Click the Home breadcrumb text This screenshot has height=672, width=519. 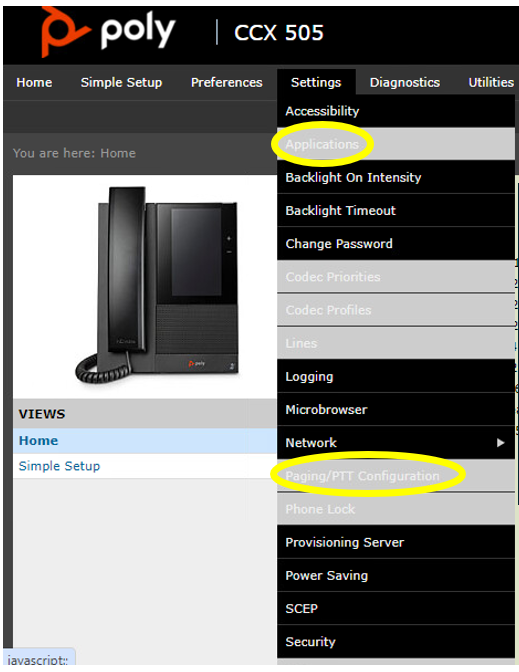point(118,153)
